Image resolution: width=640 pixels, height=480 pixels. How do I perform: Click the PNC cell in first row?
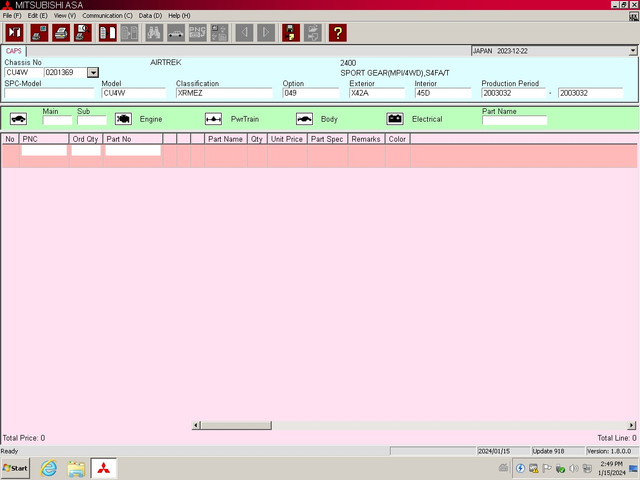click(x=44, y=151)
